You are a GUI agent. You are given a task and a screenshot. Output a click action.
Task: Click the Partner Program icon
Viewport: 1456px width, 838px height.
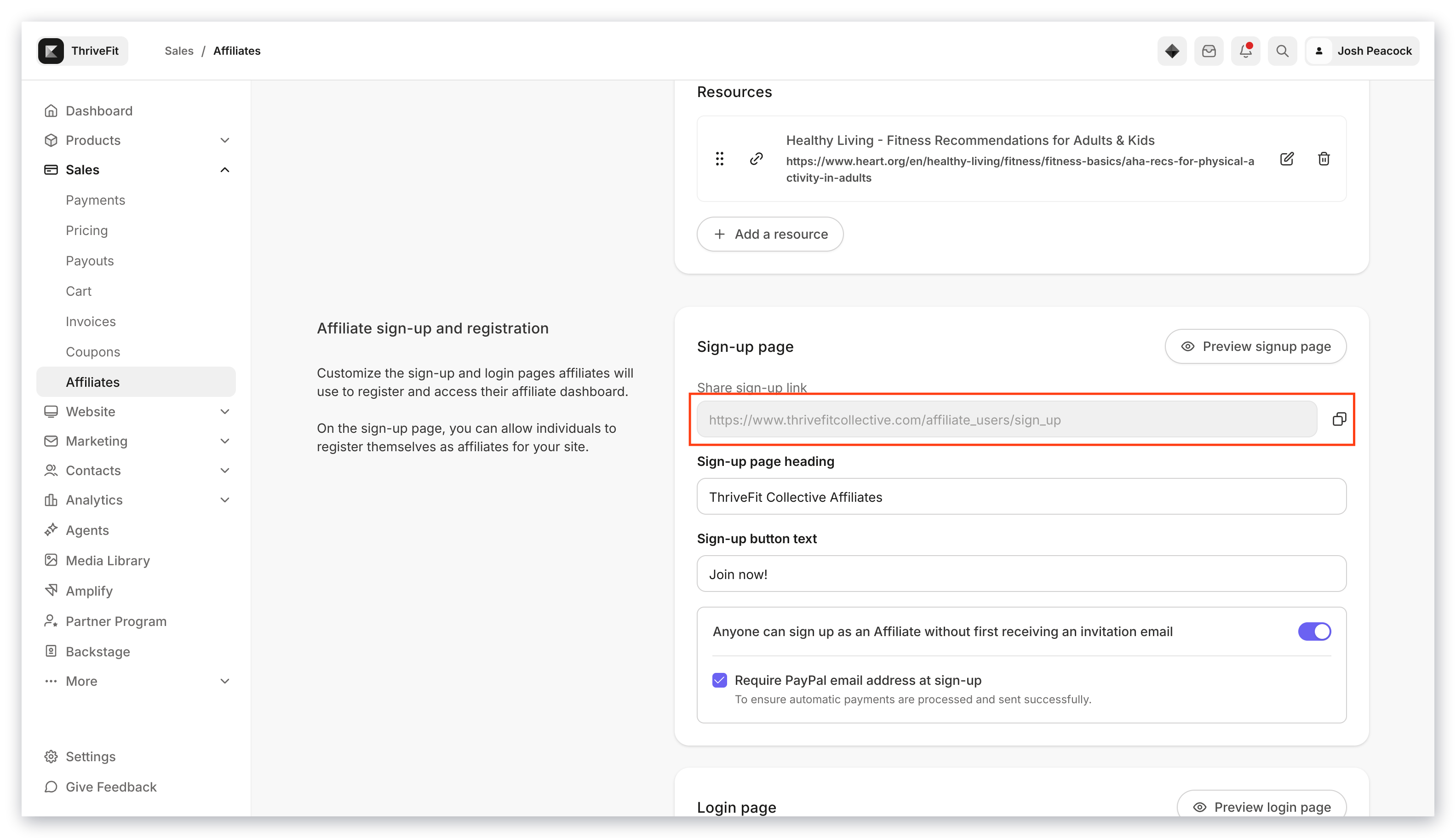[51, 621]
